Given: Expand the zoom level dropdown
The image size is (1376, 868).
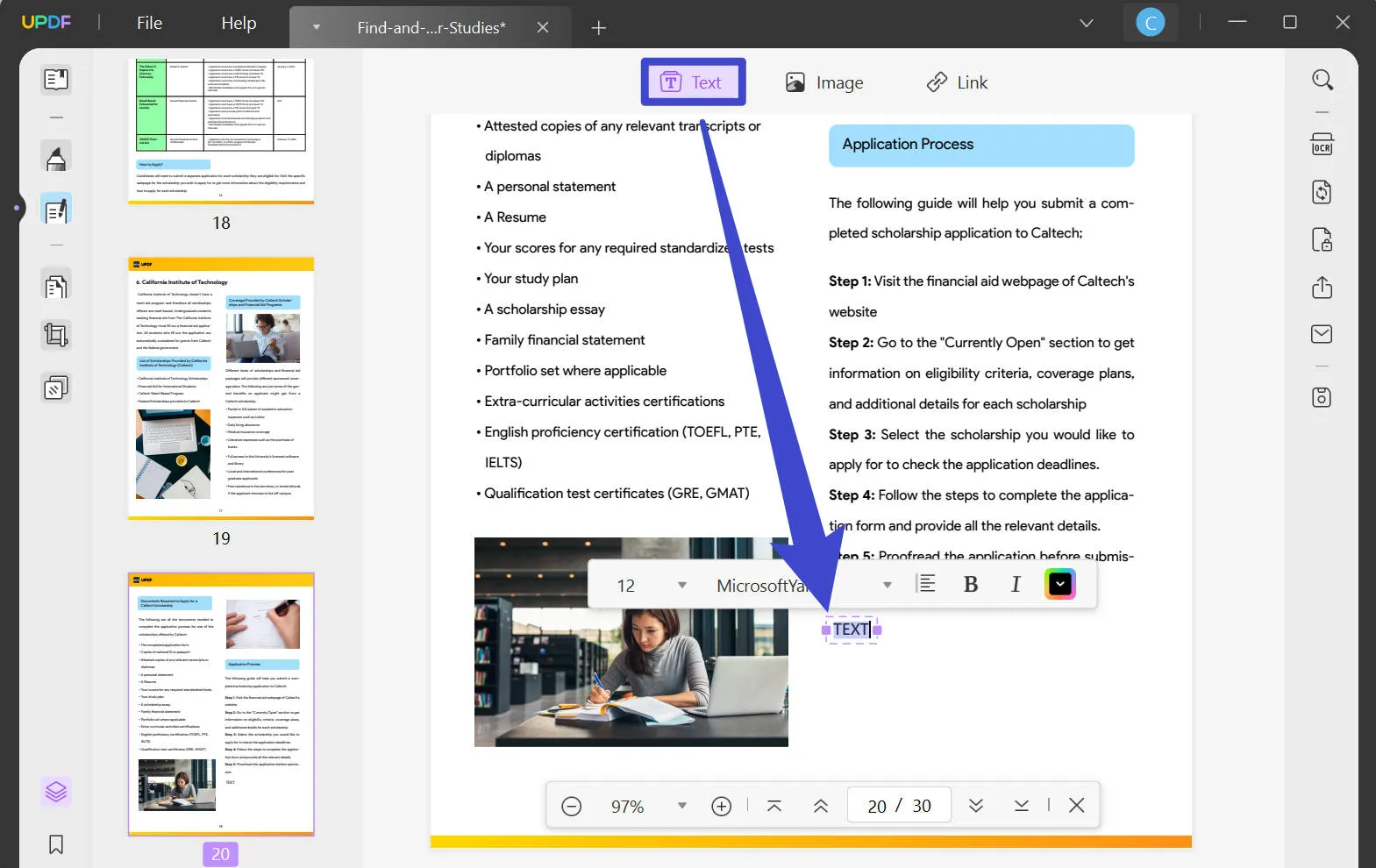Looking at the screenshot, I should click(x=681, y=806).
